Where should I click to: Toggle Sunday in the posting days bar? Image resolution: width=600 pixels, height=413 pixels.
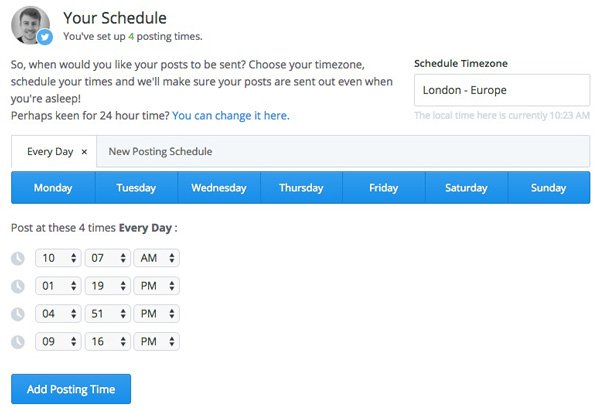click(x=549, y=188)
